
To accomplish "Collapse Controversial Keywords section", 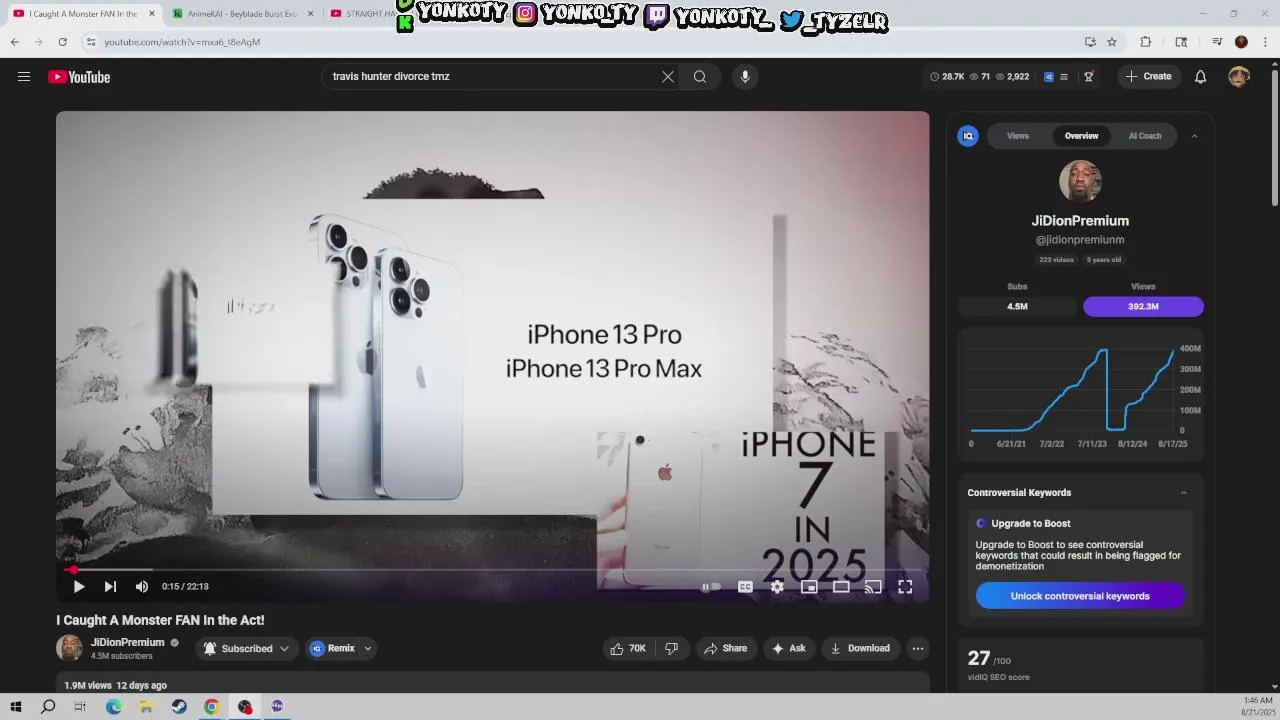I will tap(1184, 493).
